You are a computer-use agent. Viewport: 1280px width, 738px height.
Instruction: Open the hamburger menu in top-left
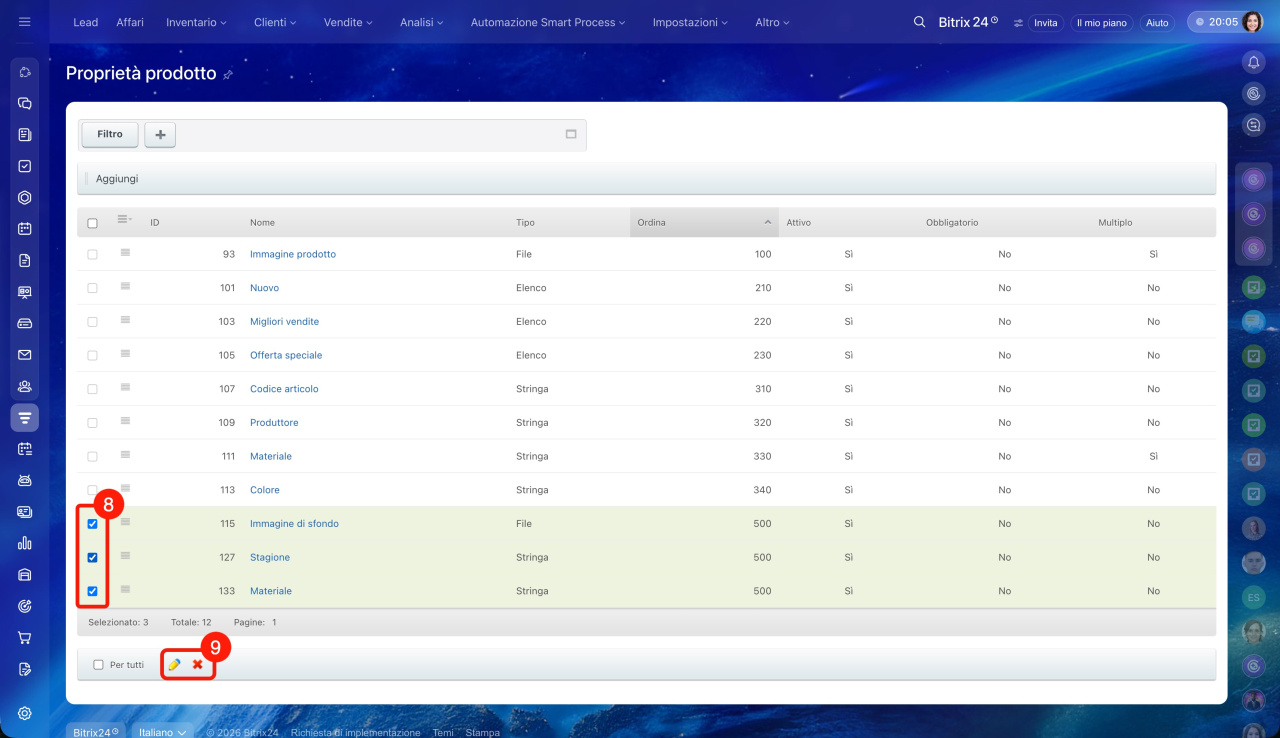25,22
